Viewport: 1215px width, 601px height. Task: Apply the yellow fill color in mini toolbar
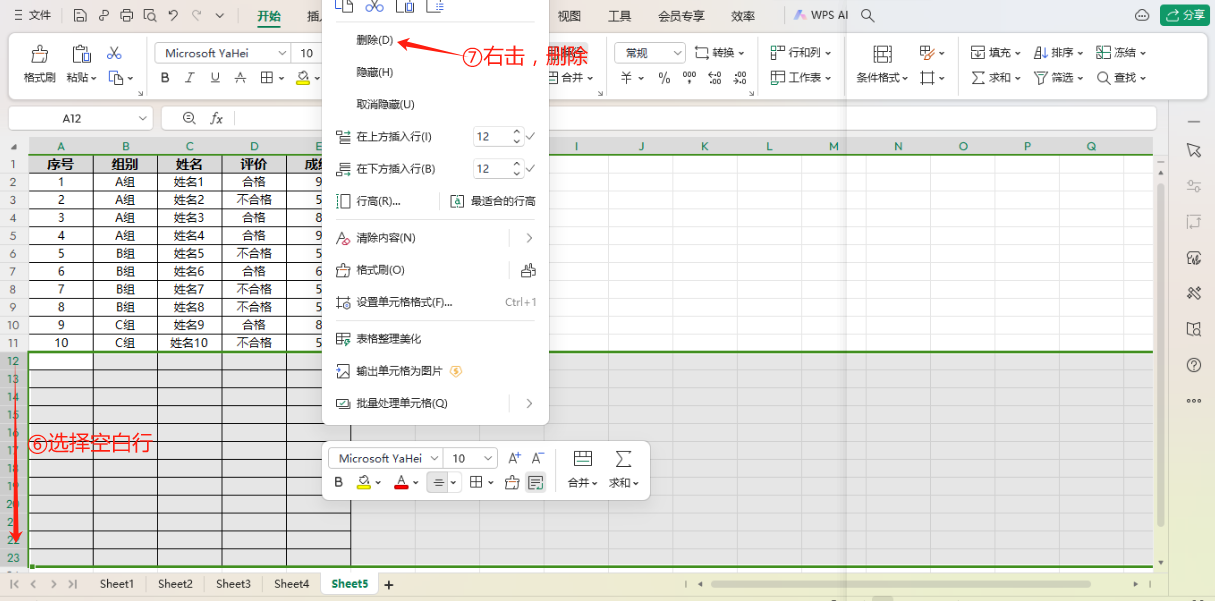[364, 482]
